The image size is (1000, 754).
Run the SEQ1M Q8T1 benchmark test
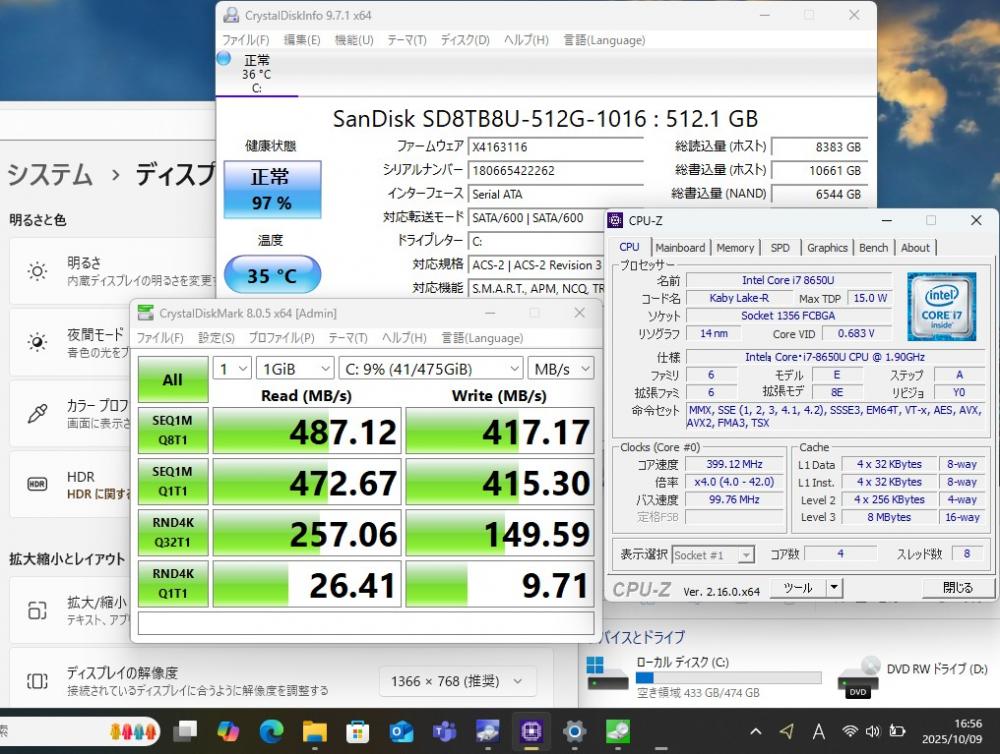173,431
